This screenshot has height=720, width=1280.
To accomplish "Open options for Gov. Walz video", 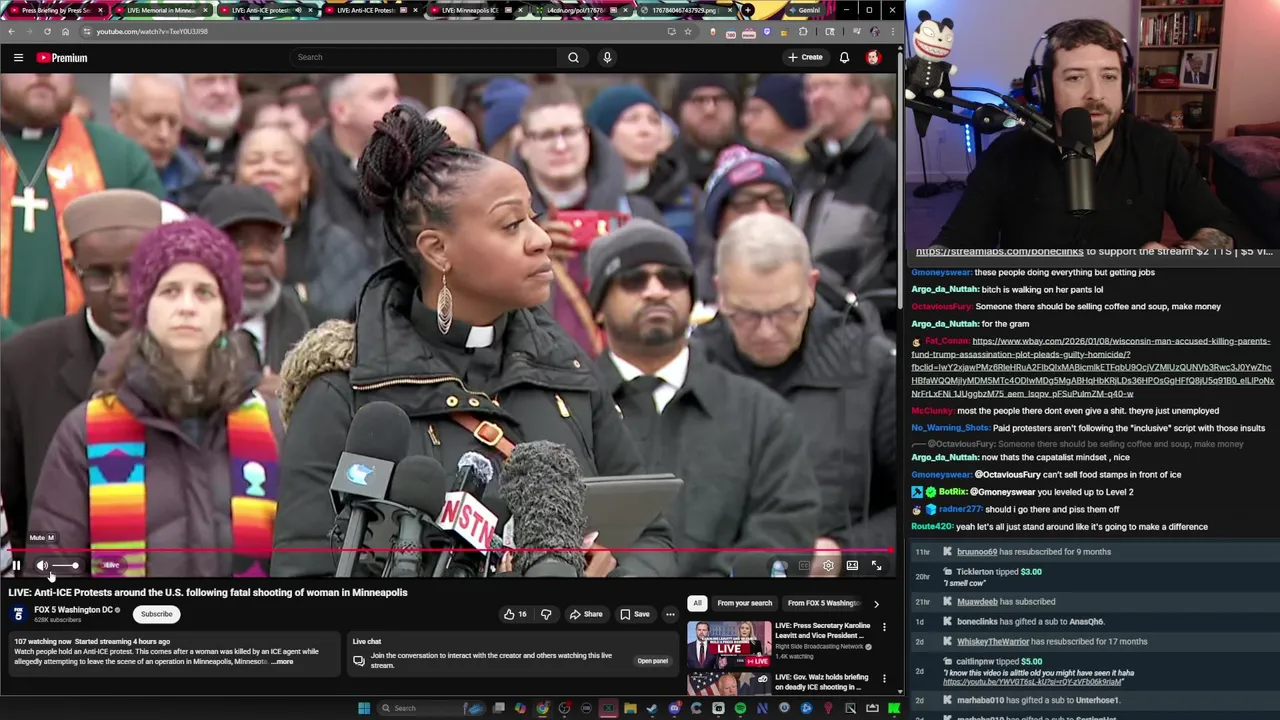I will (884, 678).
